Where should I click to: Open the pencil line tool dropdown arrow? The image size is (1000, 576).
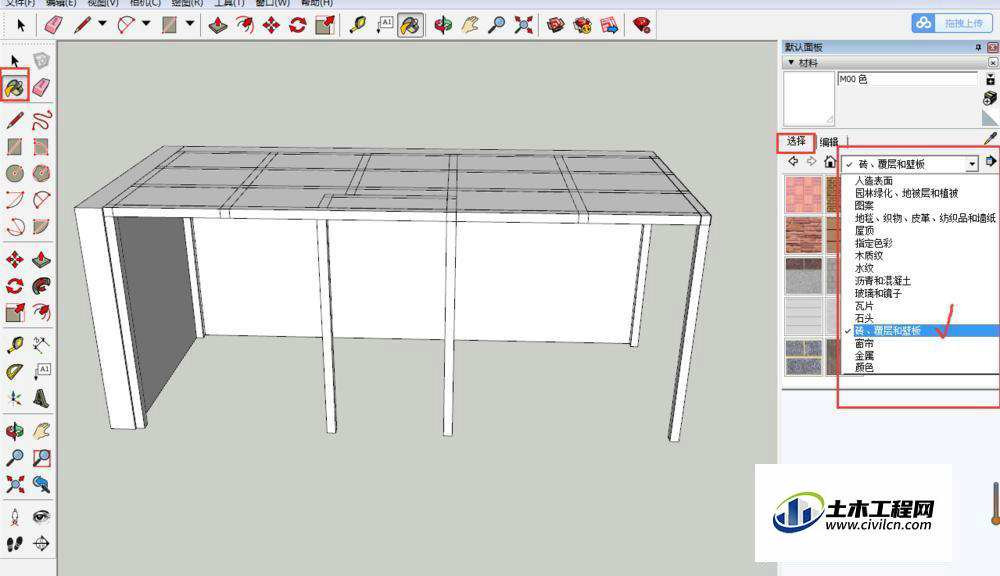[x=102, y=24]
